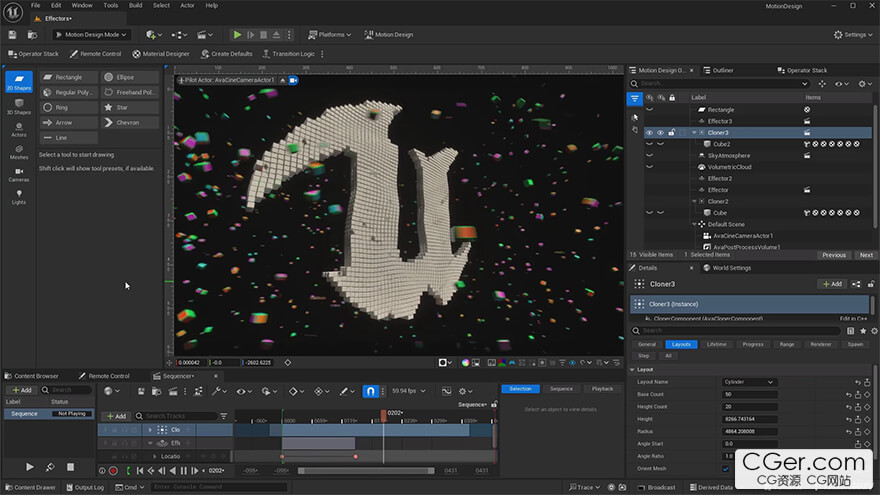Open the Material Designer
The image size is (880, 495).
[x=161, y=54]
